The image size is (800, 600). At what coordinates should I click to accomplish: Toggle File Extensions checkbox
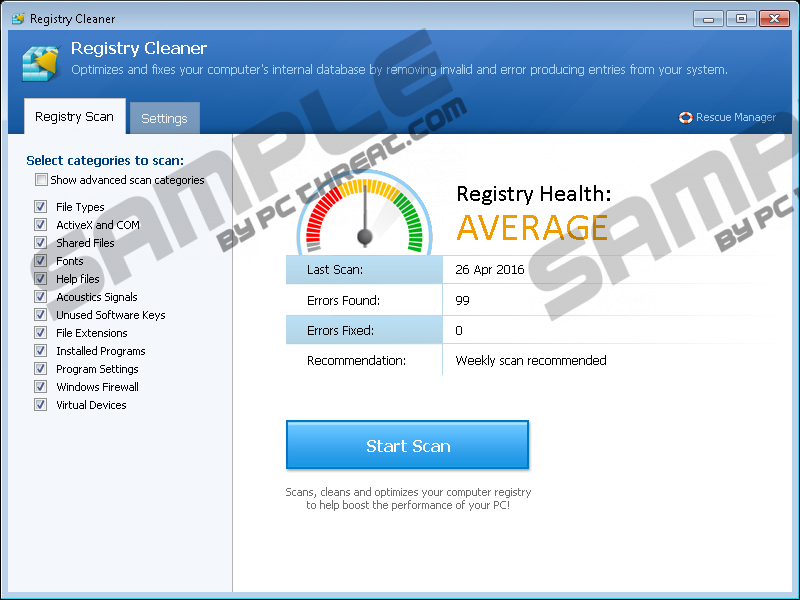[40, 333]
